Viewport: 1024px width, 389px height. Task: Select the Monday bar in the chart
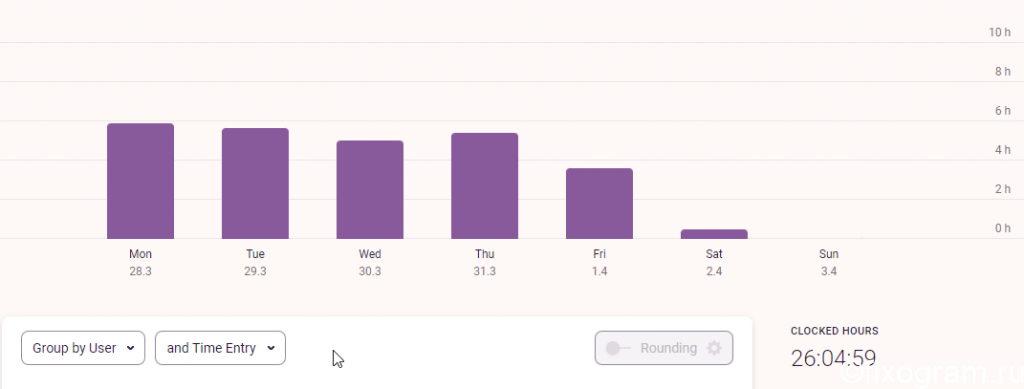(x=140, y=181)
